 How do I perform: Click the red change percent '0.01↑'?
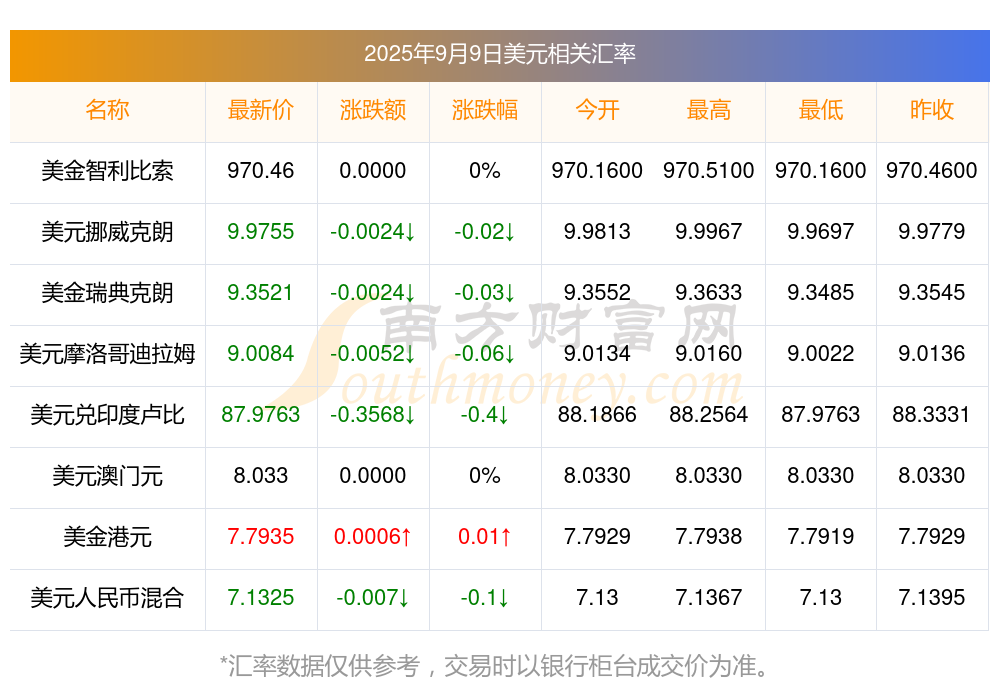pos(485,537)
